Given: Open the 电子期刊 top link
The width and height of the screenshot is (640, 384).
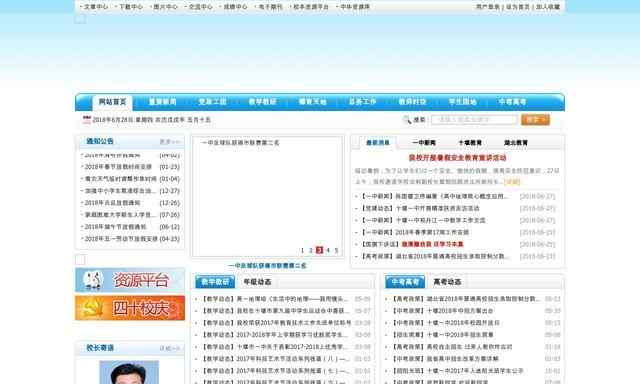Looking at the screenshot, I should tap(270, 7).
